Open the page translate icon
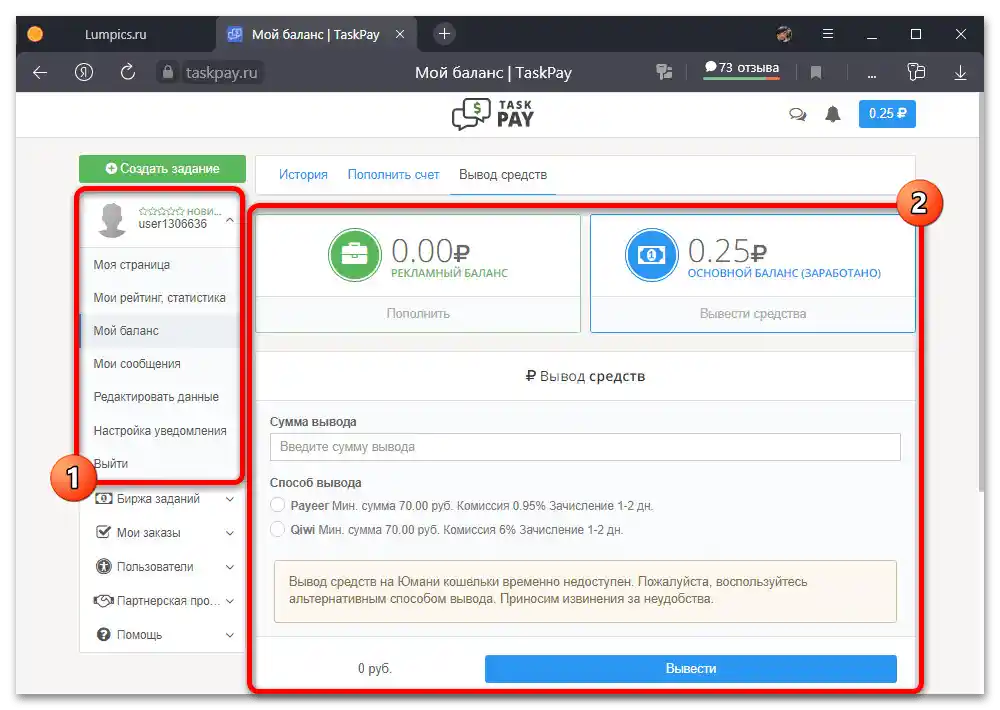Viewport: 1000px width, 710px height. tap(664, 72)
